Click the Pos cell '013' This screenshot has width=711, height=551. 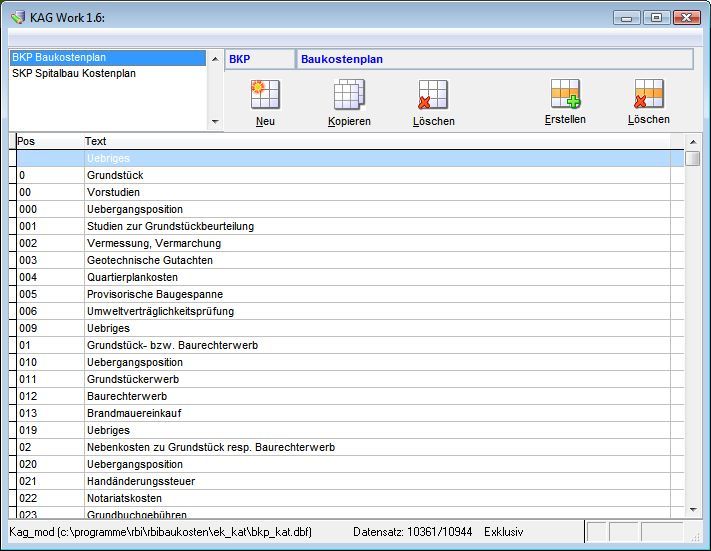point(50,413)
